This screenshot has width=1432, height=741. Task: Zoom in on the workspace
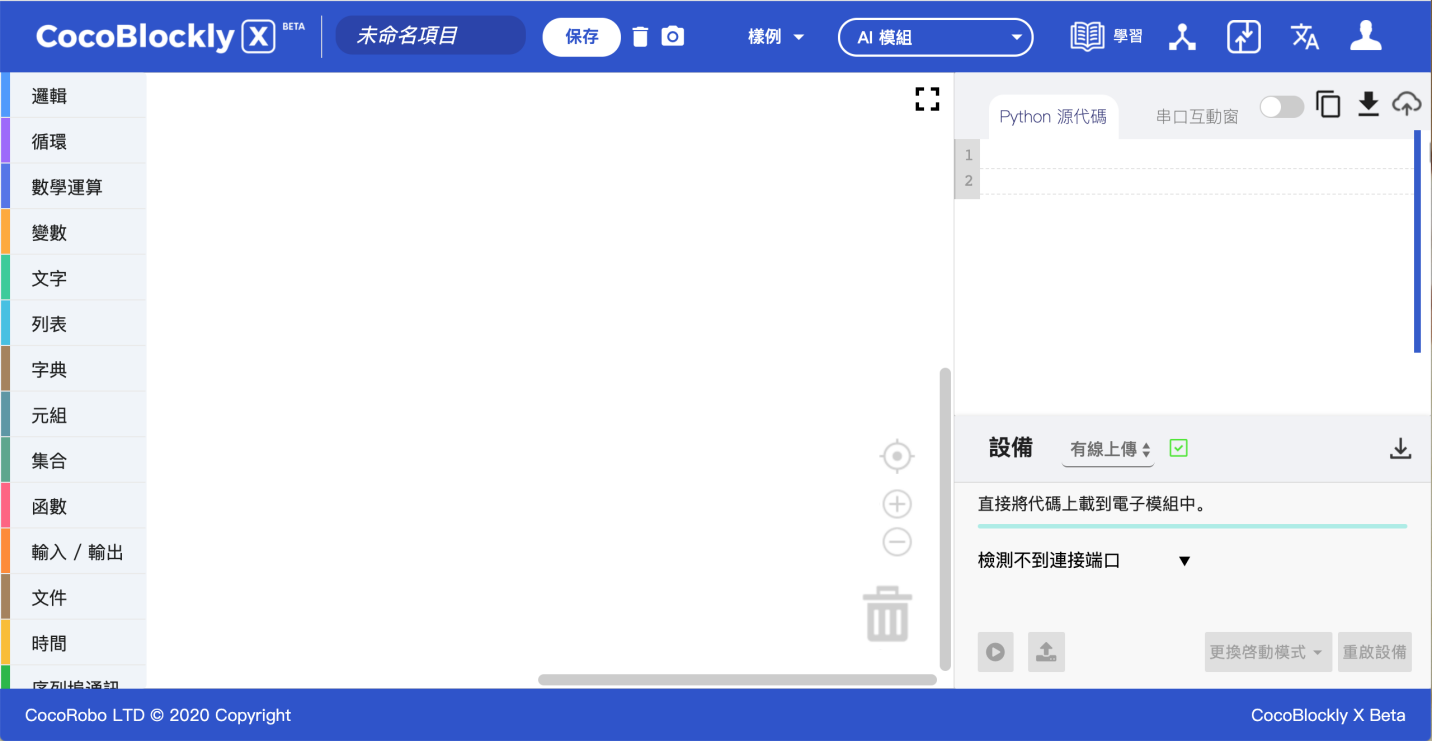897,504
